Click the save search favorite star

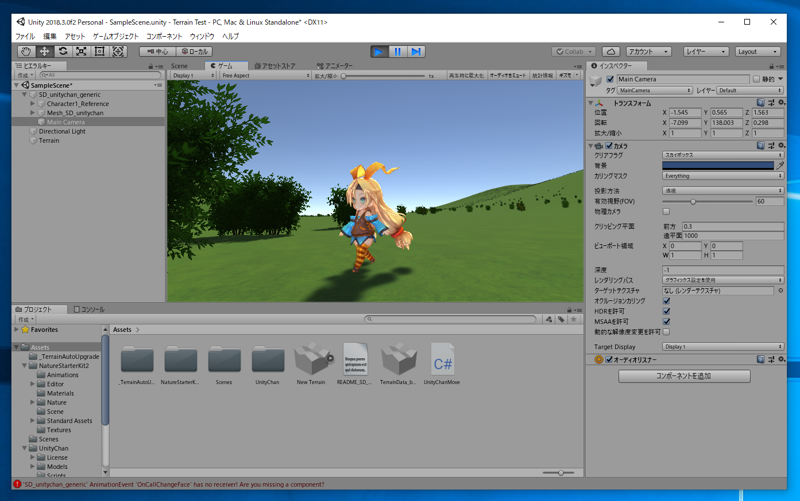[573, 319]
